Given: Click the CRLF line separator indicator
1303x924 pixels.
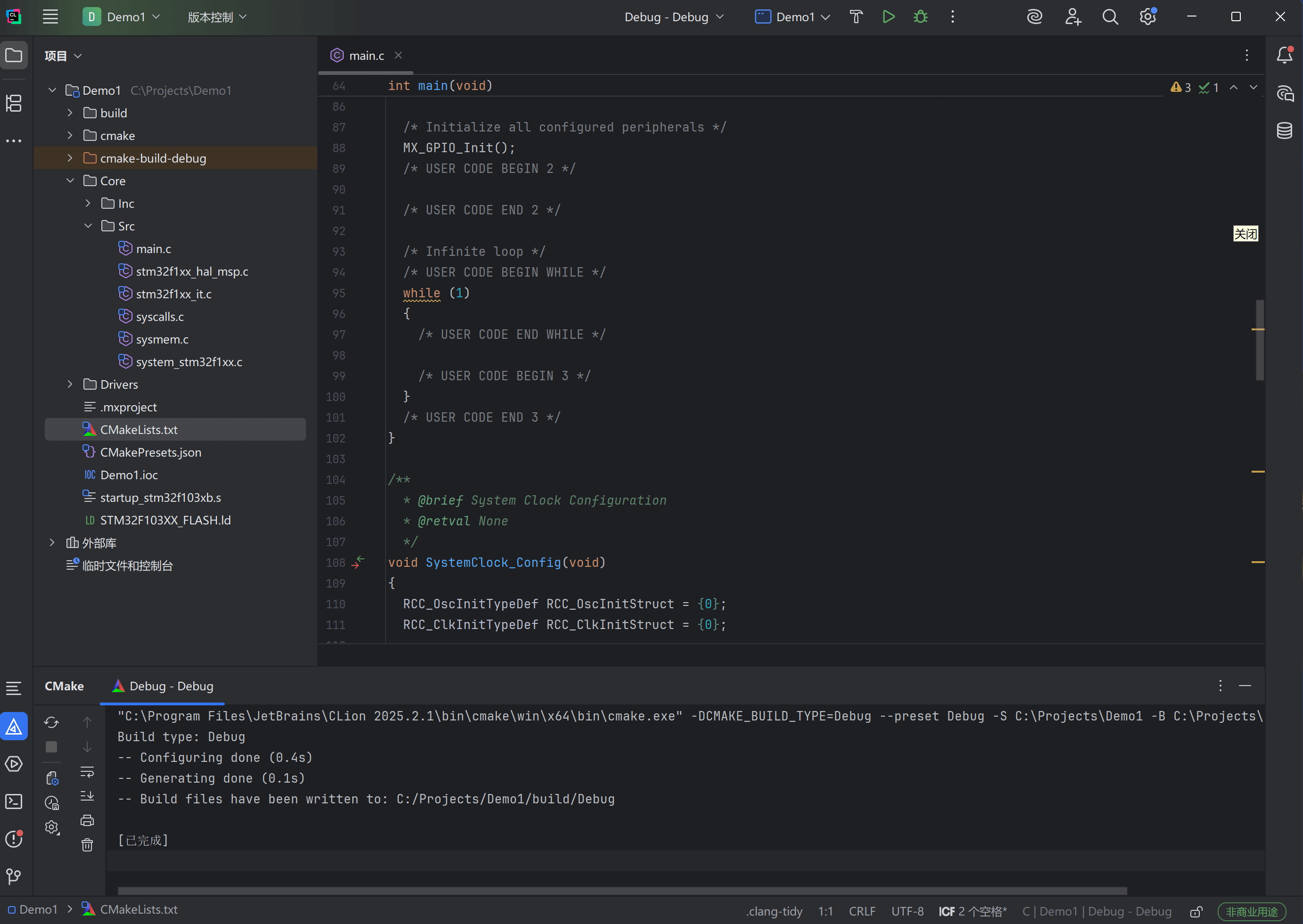Looking at the screenshot, I should tap(862, 911).
